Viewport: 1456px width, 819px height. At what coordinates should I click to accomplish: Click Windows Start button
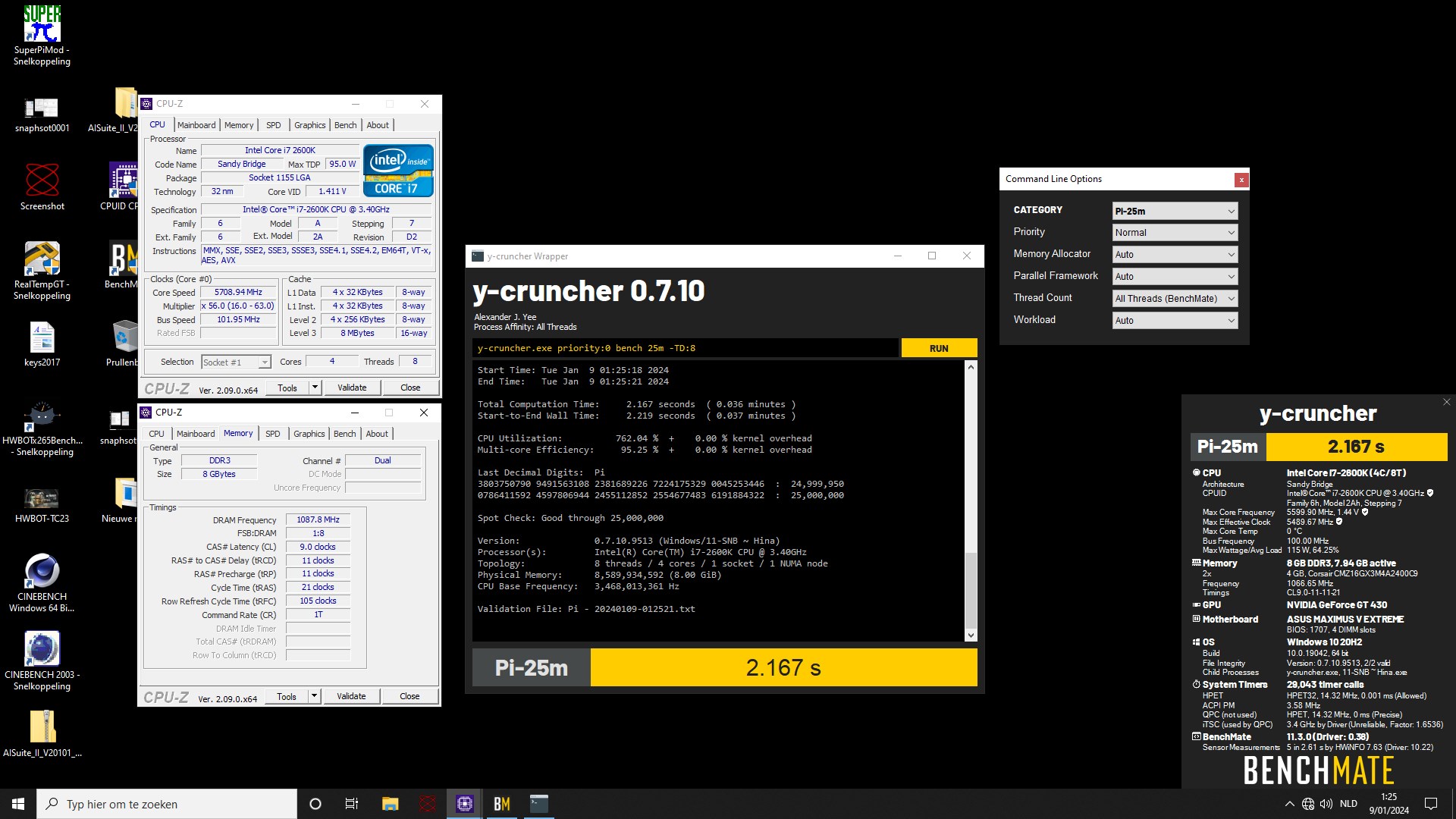[18, 804]
